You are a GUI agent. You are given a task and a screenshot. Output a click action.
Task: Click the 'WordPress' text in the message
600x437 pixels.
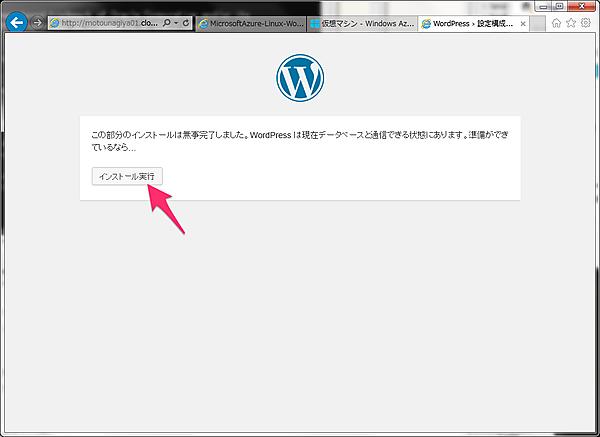pyautogui.click(x=271, y=135)
